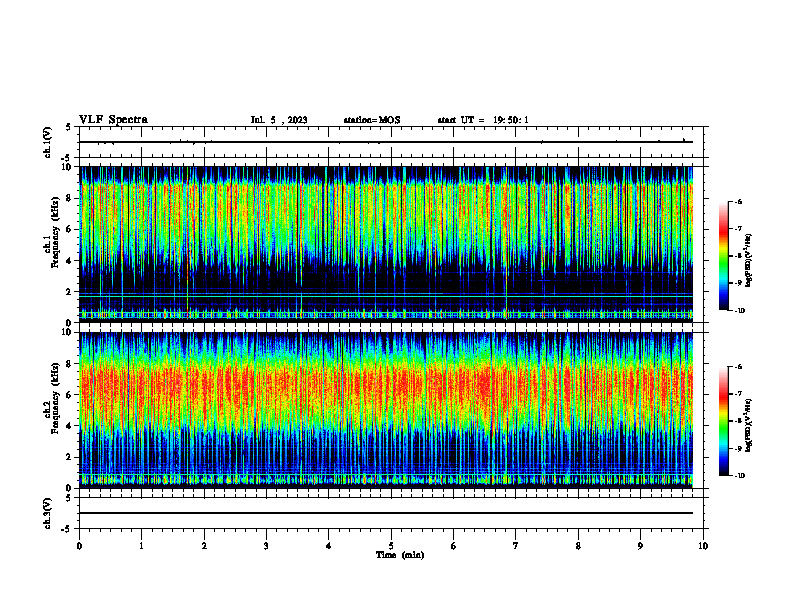Select the date text "Jul. 5, 2023"
The image size is (792, 612).
(279, 120)
